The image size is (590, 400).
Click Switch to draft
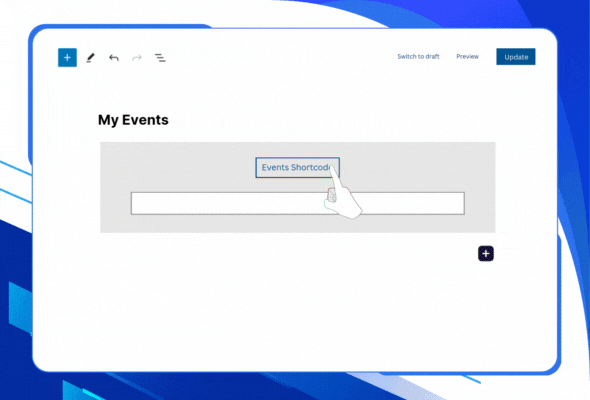[x=418, y=56]
